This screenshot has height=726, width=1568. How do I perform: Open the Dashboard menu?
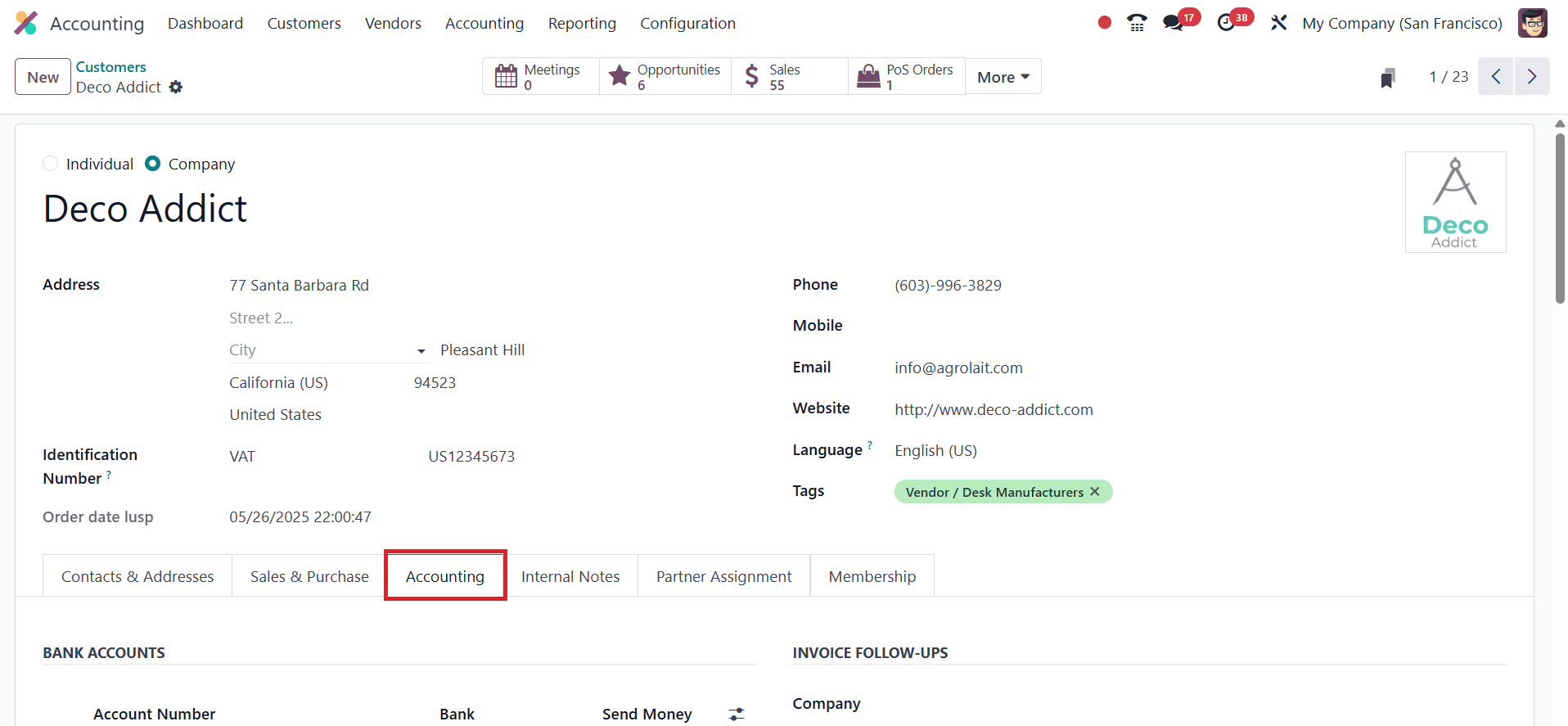pyautogui.click(x=205, y=23)
